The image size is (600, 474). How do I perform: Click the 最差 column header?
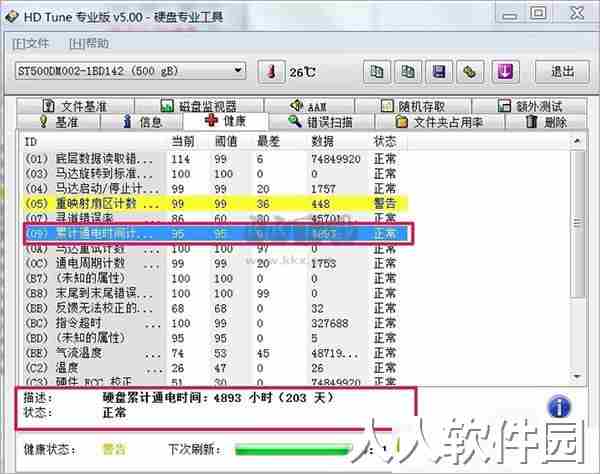tap(269, 142)
